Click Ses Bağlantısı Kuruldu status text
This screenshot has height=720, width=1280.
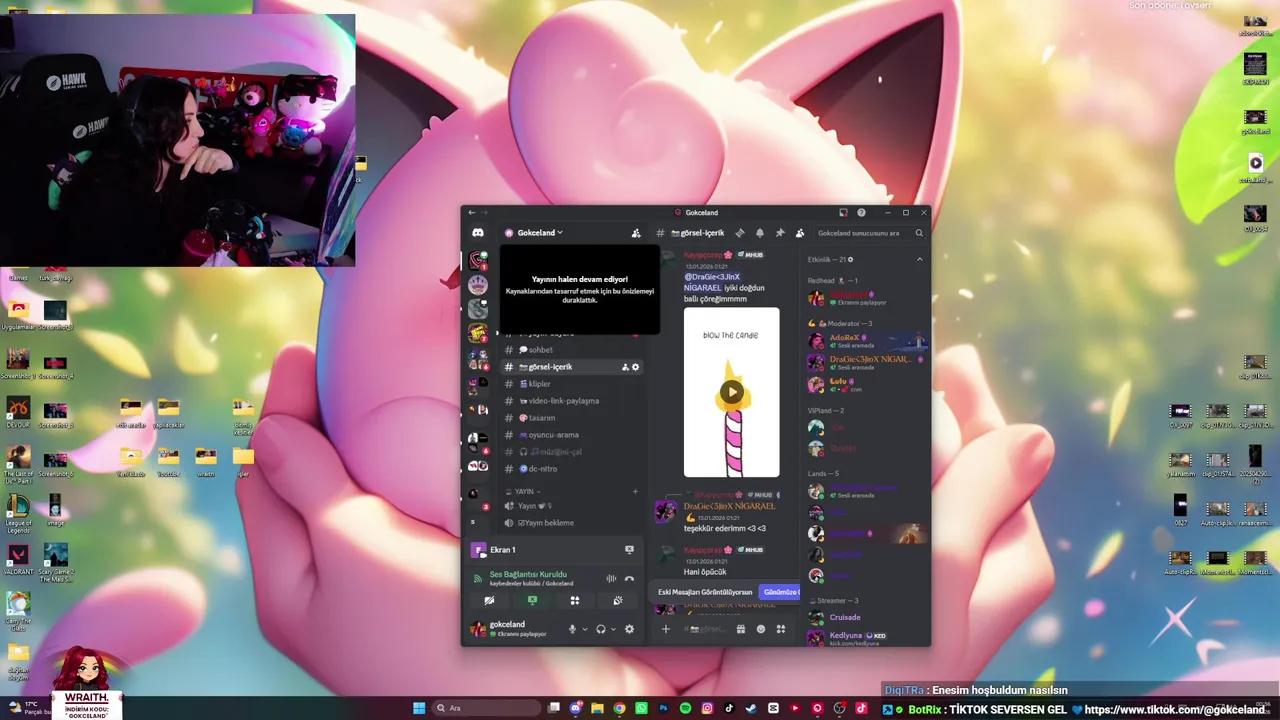(528, 574)
